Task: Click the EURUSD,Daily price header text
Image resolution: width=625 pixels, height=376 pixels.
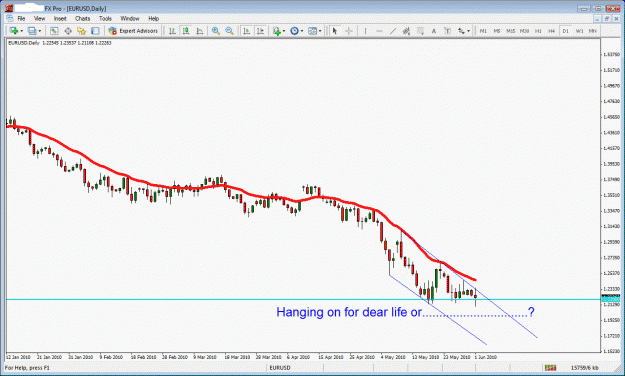Action: pos(60,43)
